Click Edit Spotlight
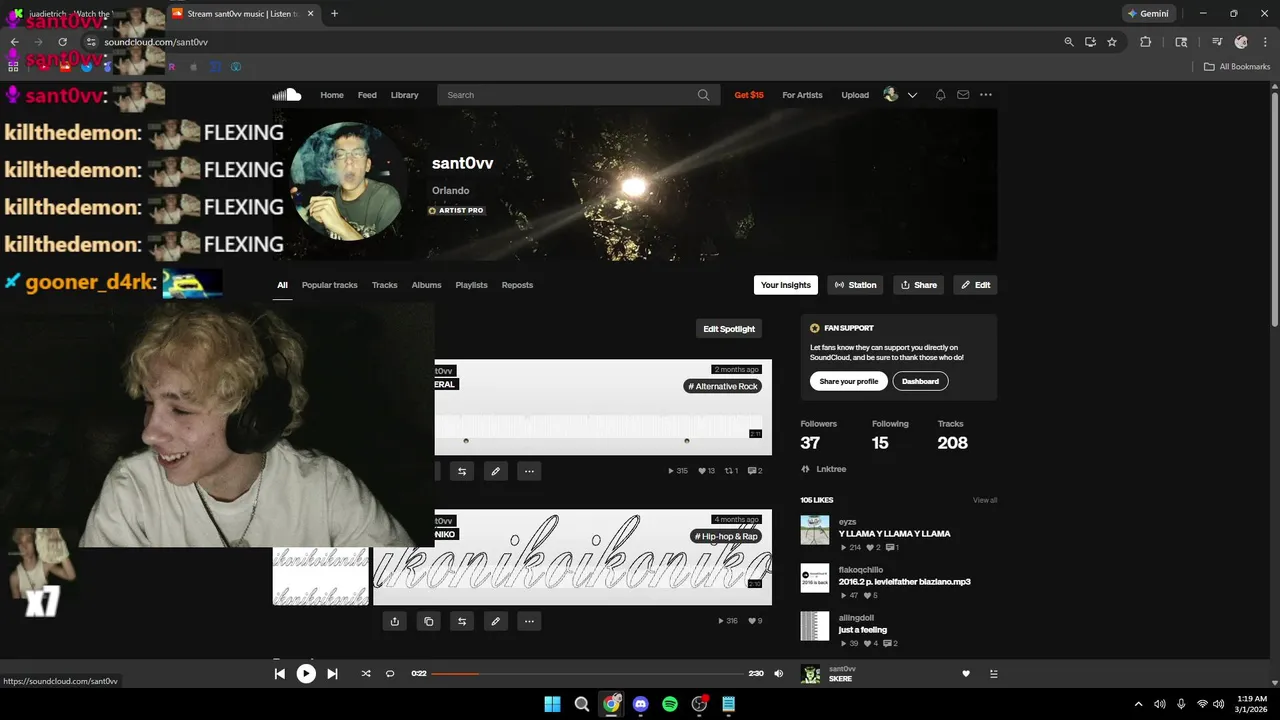 (729, 329)
